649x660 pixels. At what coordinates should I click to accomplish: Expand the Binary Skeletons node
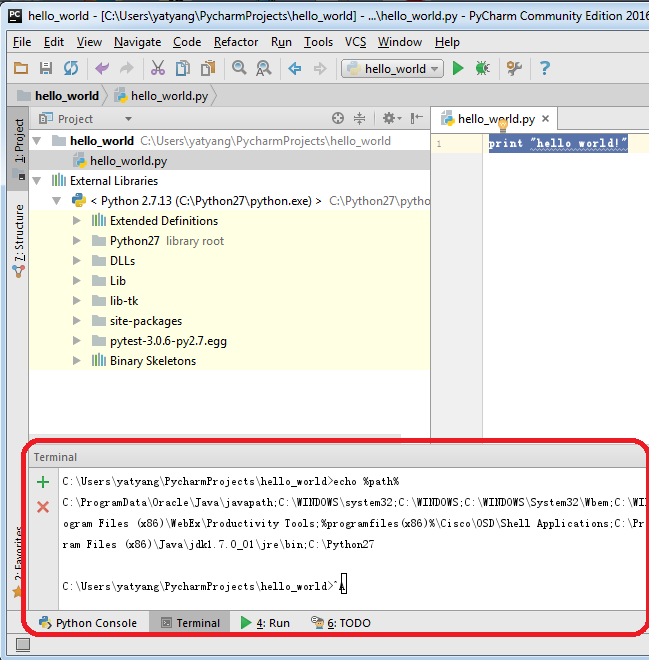pyautogui.click(x=77, y=361)
